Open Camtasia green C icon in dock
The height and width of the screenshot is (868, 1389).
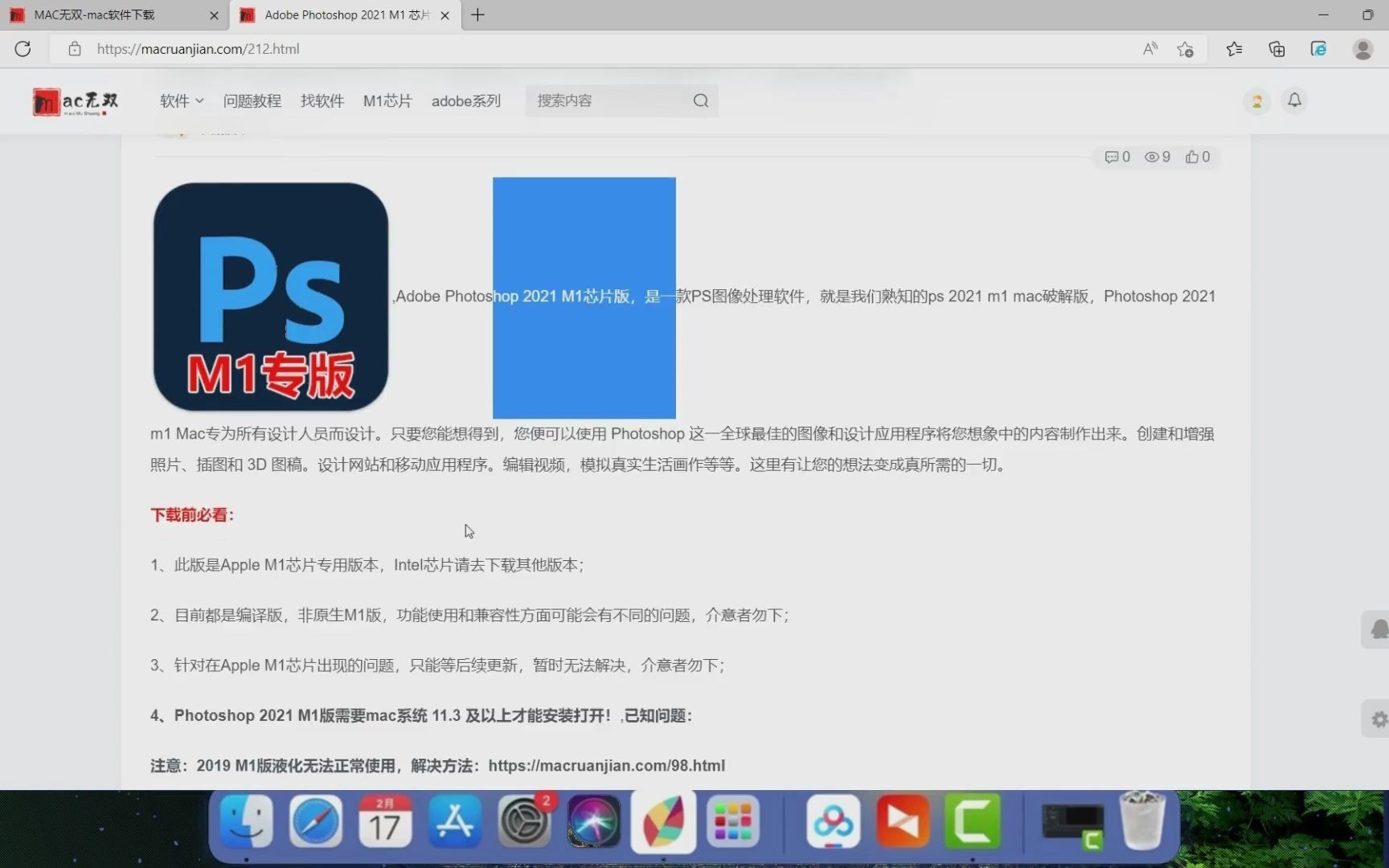click(x=973, y=822)
